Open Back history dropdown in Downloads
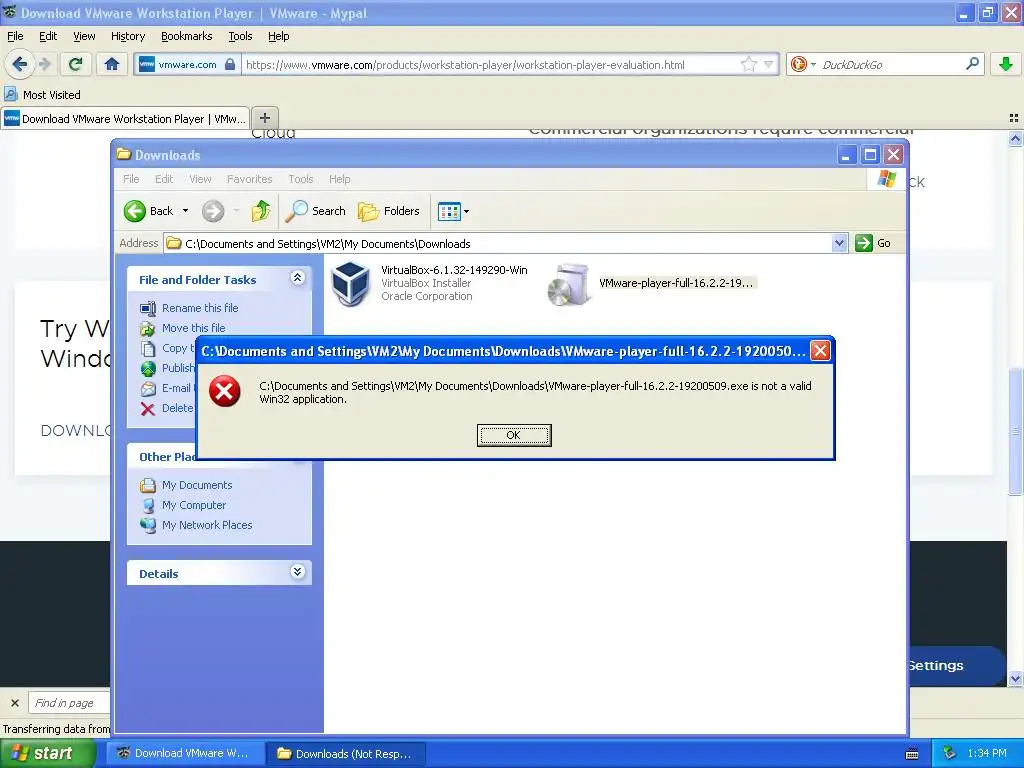Image resolution: width=1024 pixels, height=768 pixels. click(x=185, y=211)
